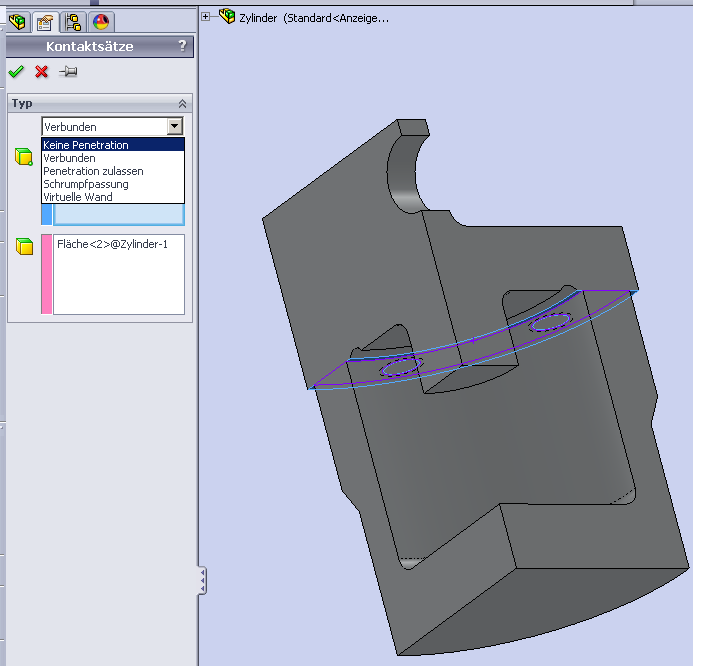Image resolution: width=701 pixels, height=666 pixels.
Task: Open the ConfigurationManager tab
Action: [x=73, y=22]
